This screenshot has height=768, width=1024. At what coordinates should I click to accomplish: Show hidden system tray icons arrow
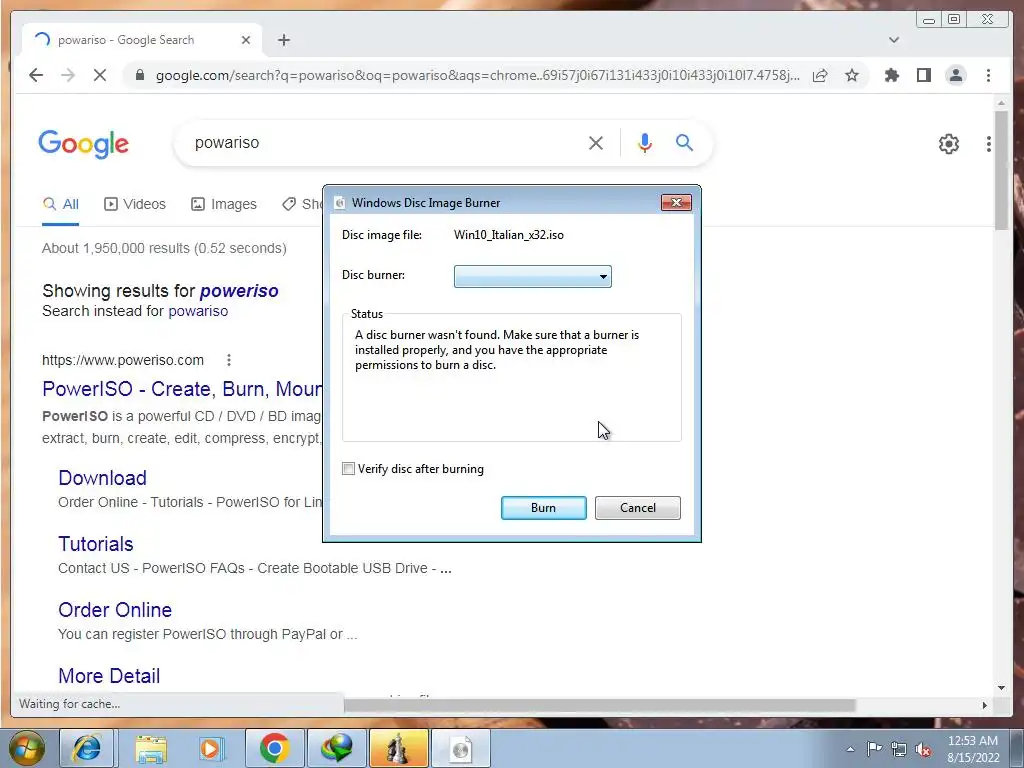tap(850, 749)
